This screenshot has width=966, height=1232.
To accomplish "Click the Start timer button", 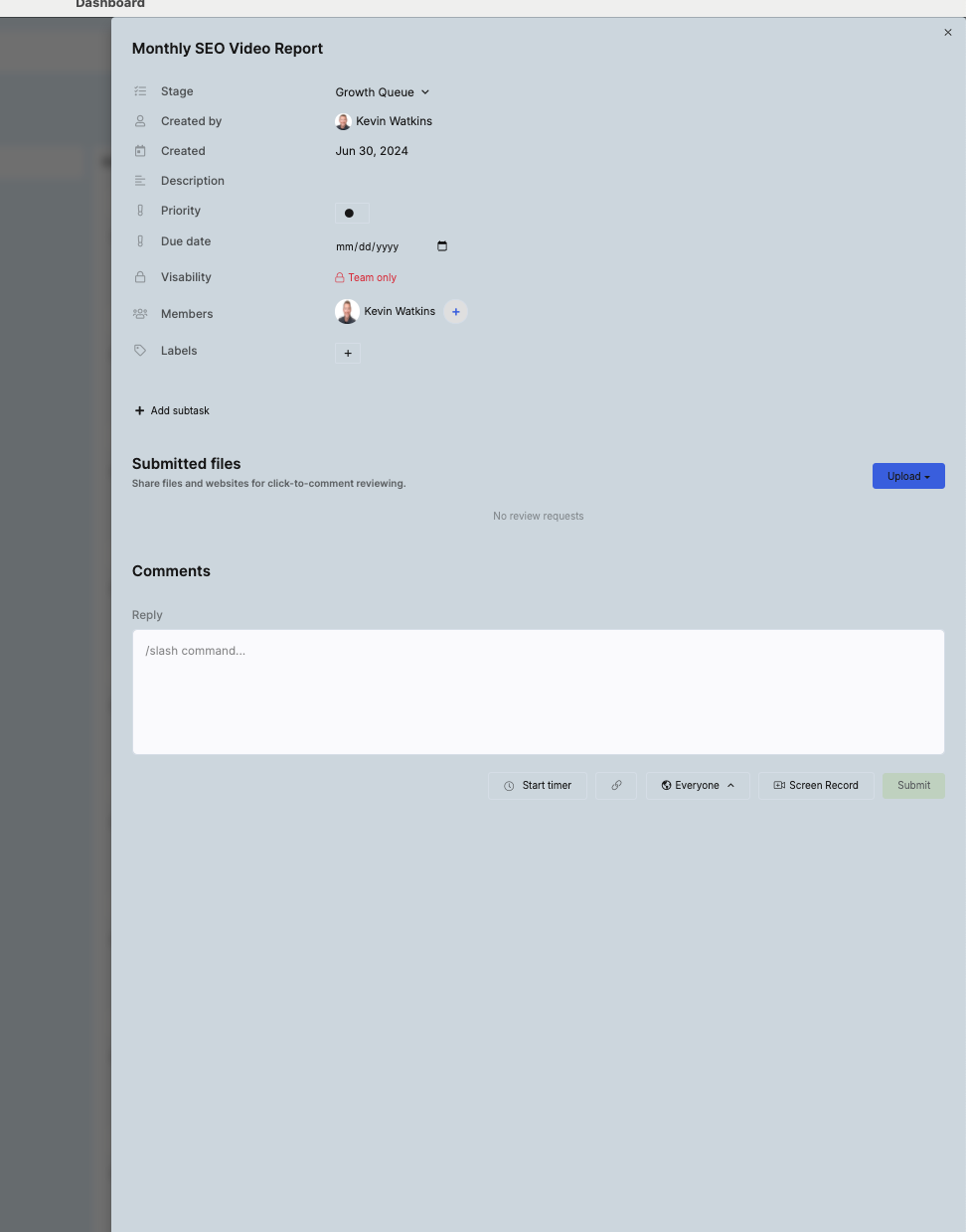I will click(x=538, y=786).
